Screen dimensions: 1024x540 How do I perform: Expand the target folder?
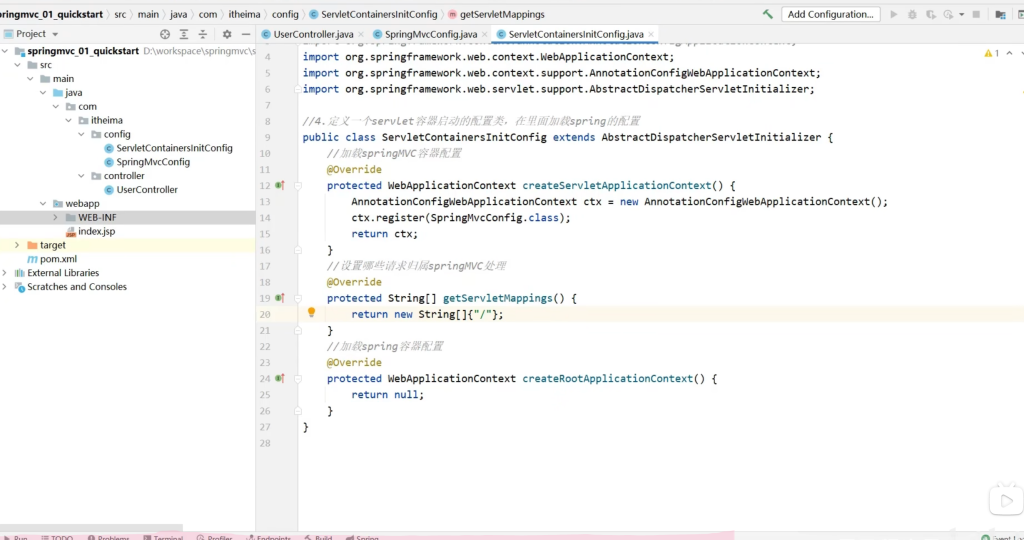[x=17, y=245]
